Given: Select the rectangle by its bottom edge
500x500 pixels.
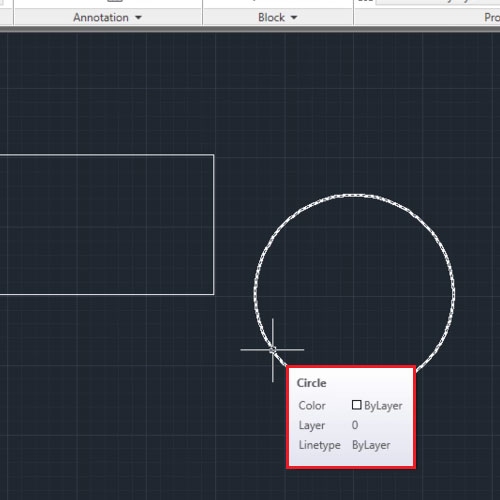Looking at the screenshot, I should 107,294.
